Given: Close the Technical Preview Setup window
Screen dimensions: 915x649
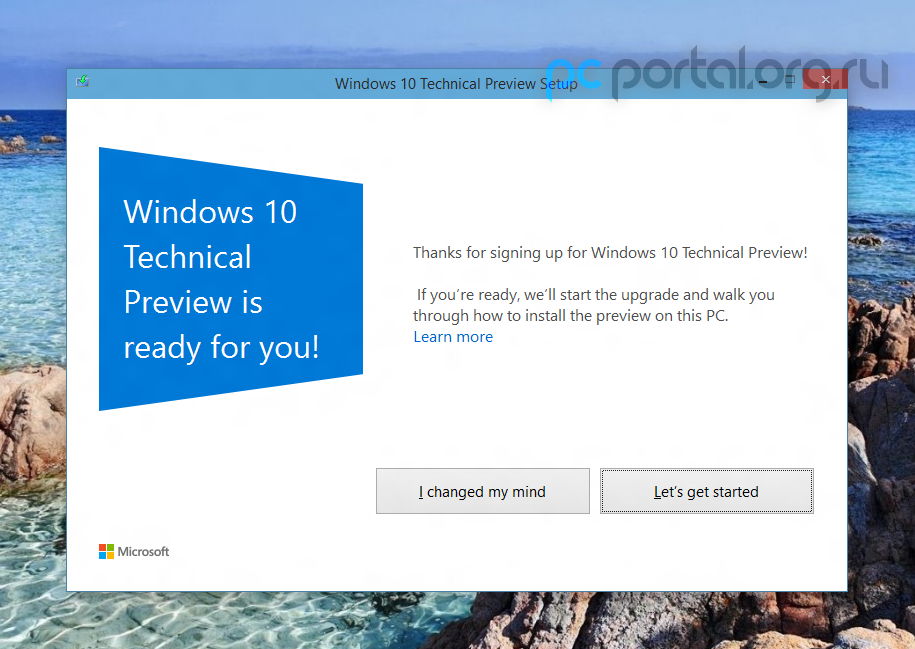Looking at the screenshot, I should (825, 79).
